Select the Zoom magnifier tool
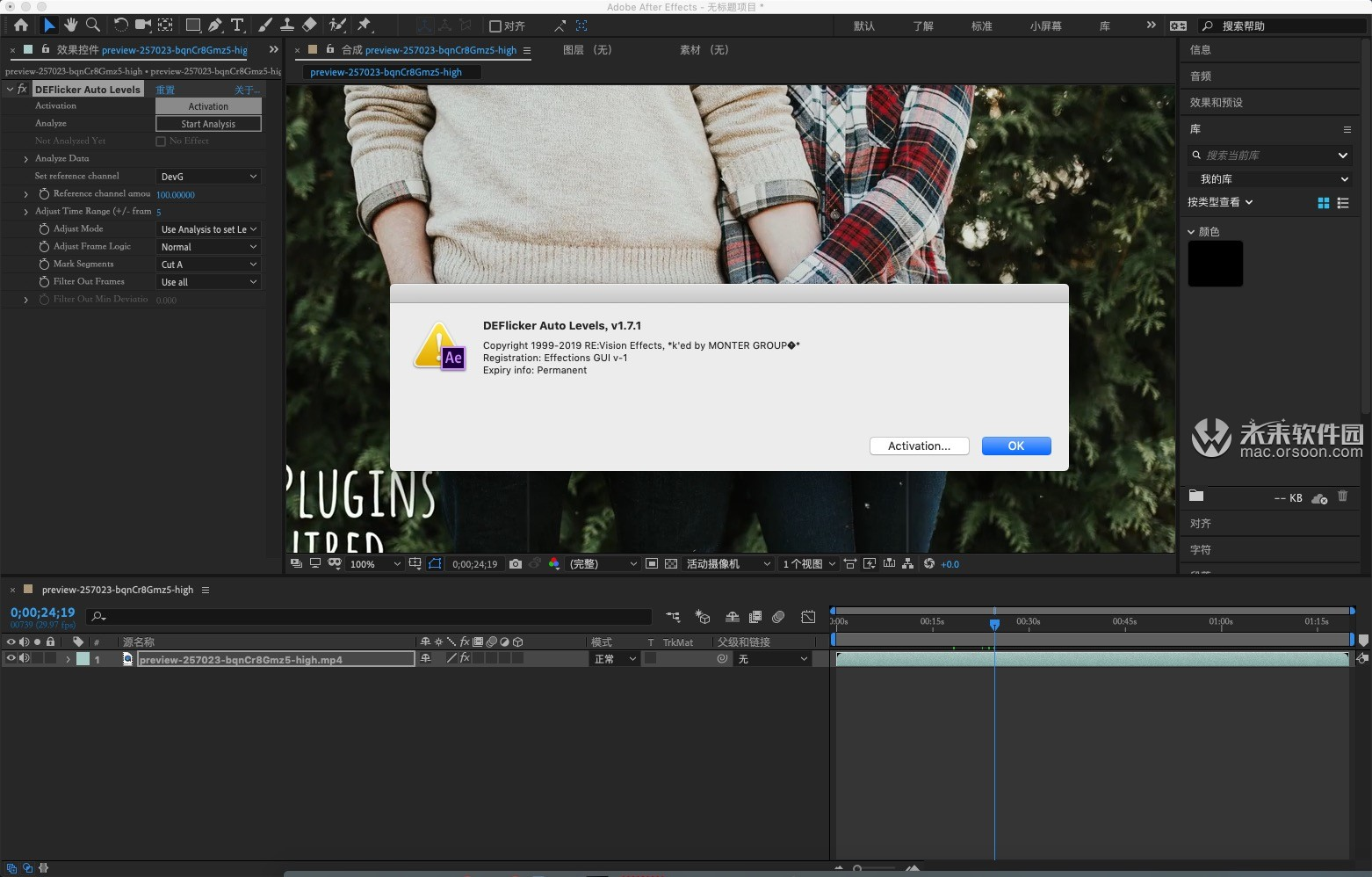 click(x=93, y=25)
